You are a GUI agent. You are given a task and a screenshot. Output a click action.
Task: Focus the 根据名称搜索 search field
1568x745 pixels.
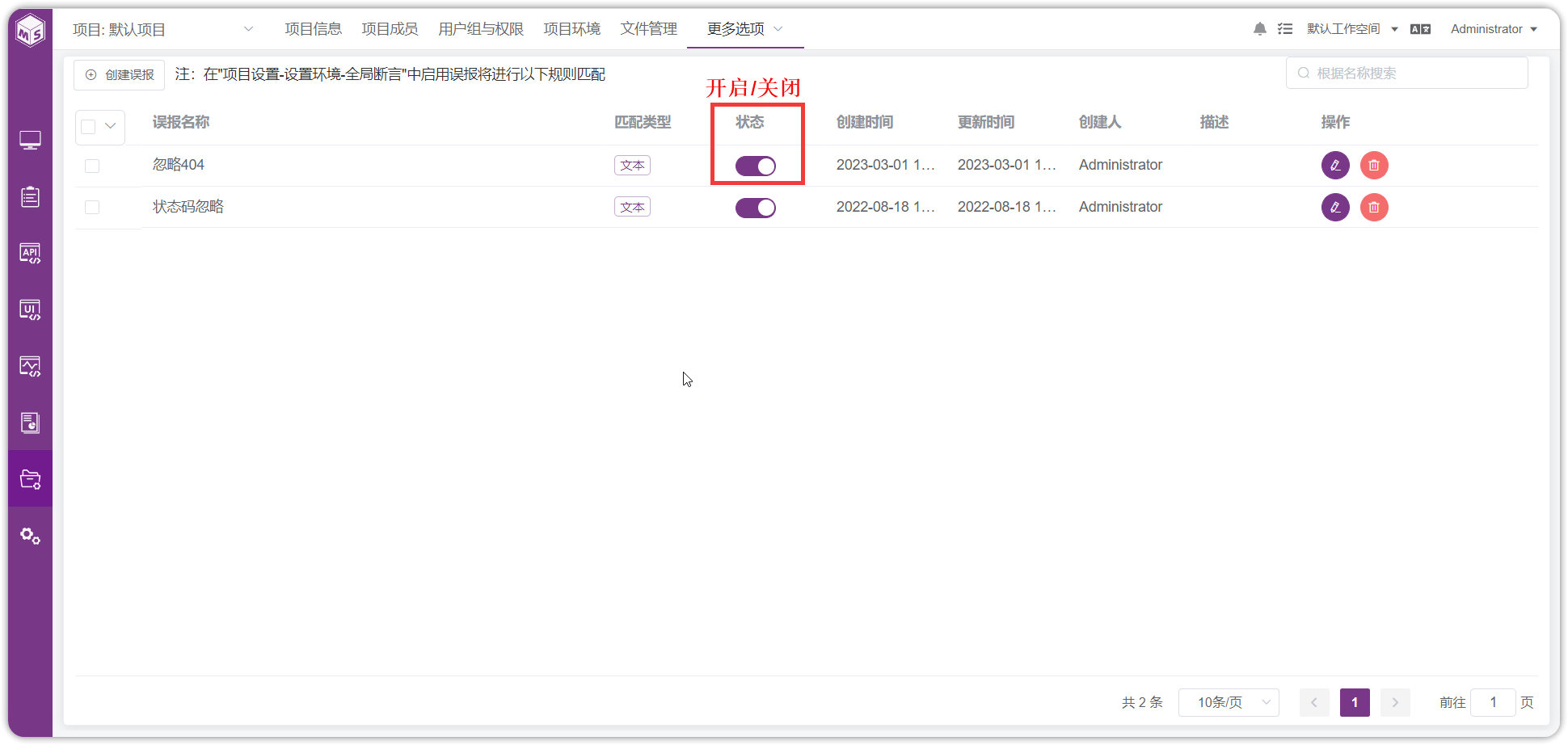tap(1406, 73)
